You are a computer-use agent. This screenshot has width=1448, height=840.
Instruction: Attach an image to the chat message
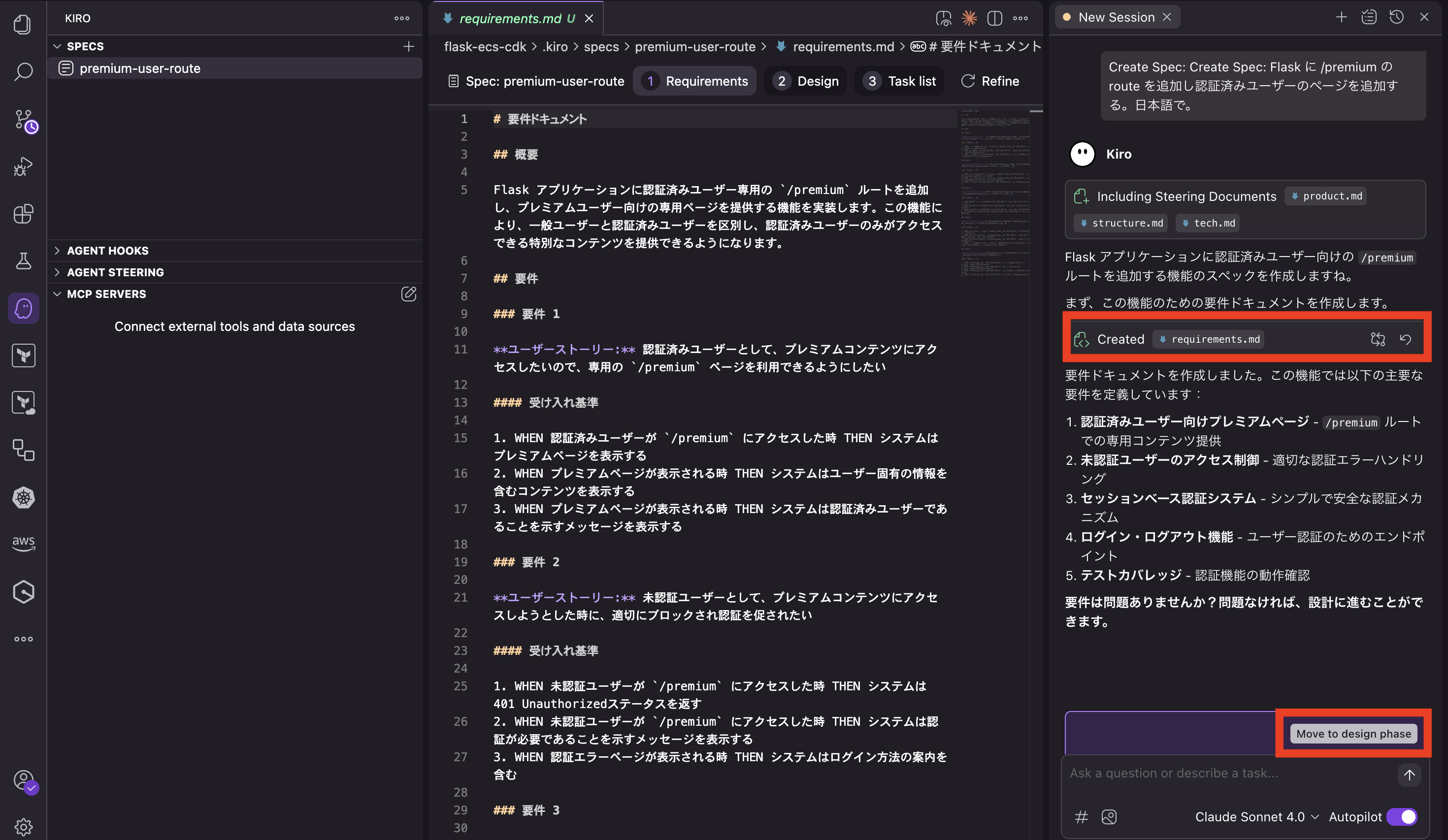pos(1109,816)
